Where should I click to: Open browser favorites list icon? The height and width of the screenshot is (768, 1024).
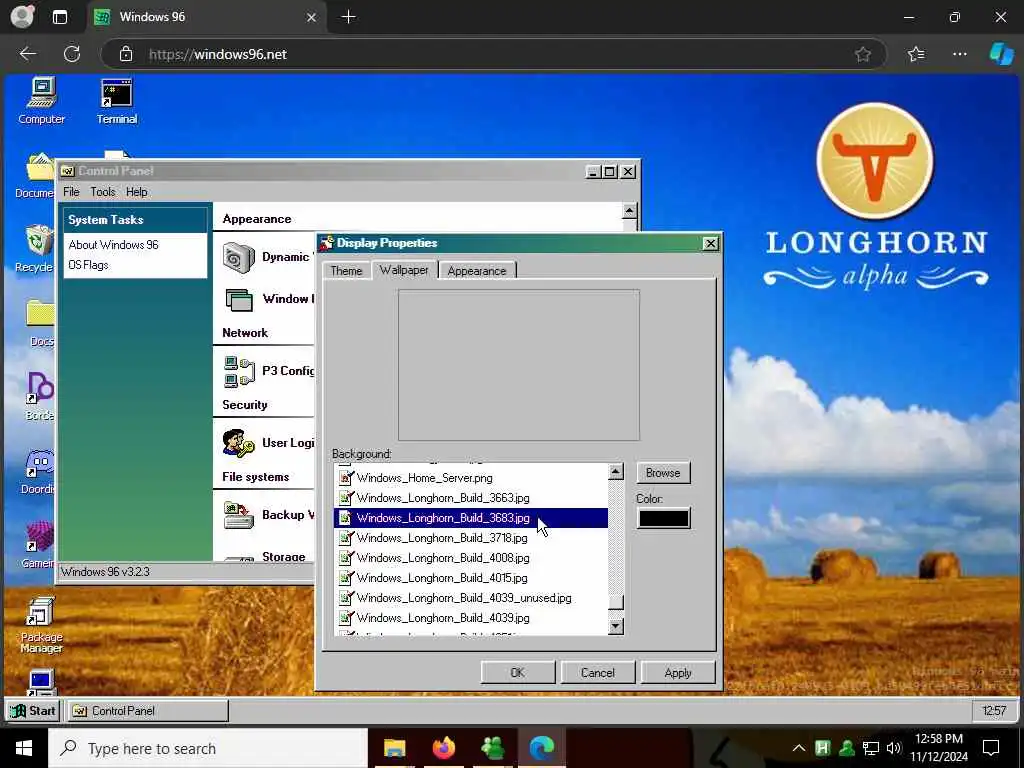[x=916, y=54]
